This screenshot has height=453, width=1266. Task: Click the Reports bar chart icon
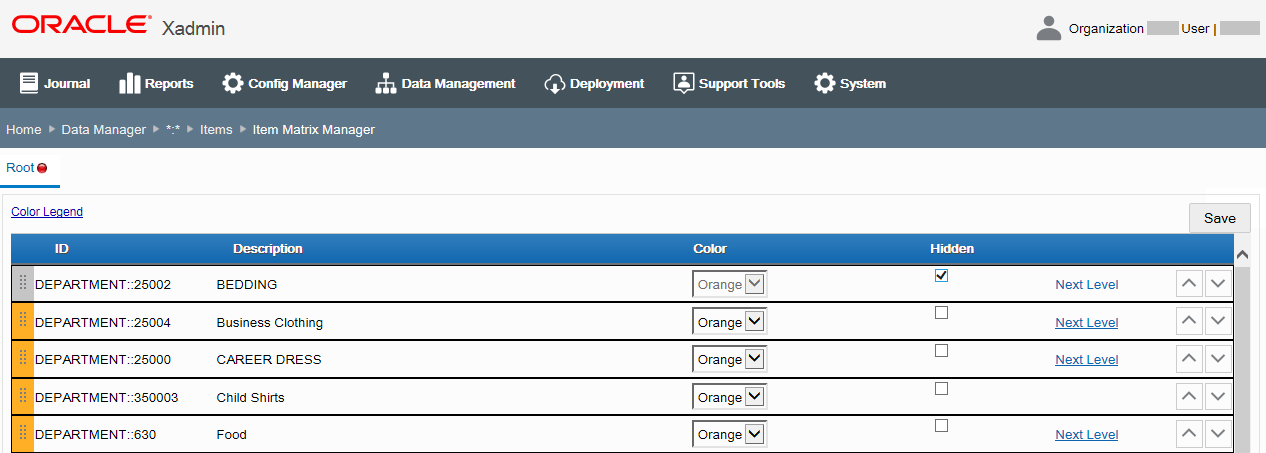(x=129, y=83)
